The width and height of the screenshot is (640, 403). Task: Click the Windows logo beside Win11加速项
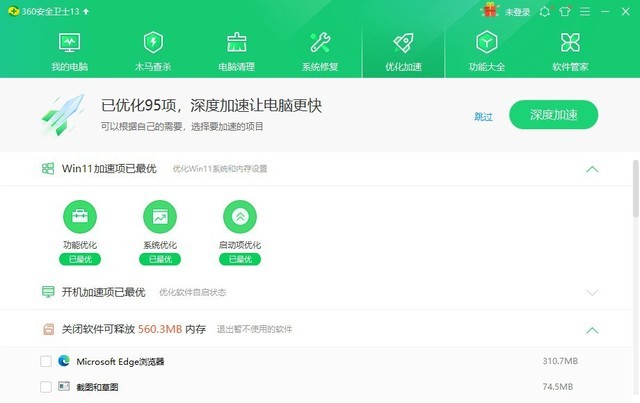(x=48, y=168)
